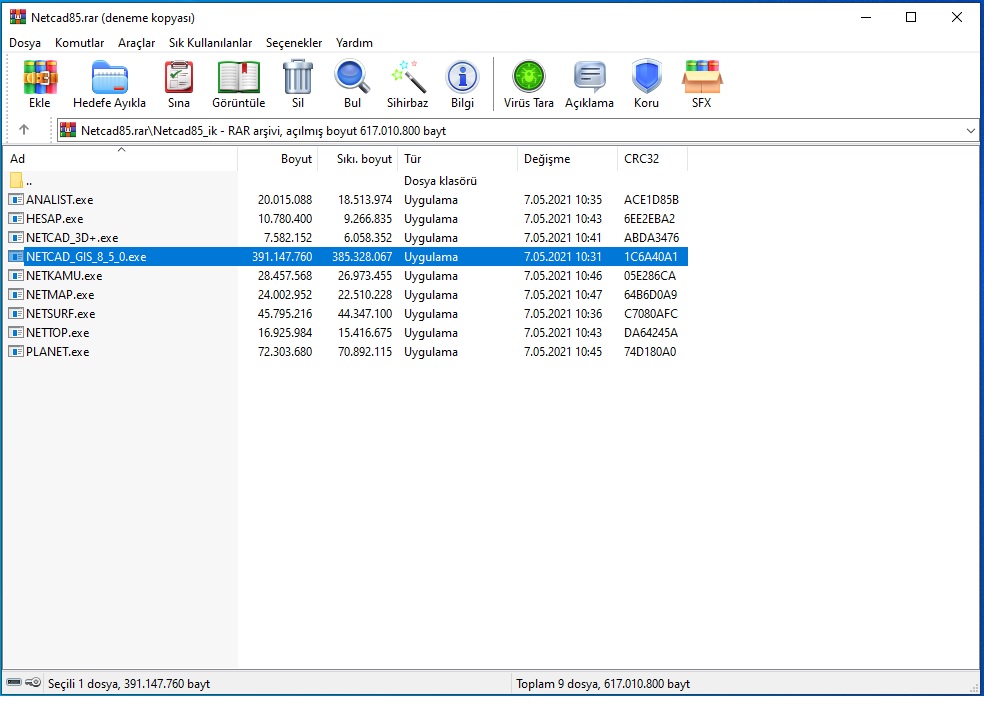The height and width of the screenshot is (704, 984).
Task: Open the parent folder '..' entry
Action: coord(28,181)
